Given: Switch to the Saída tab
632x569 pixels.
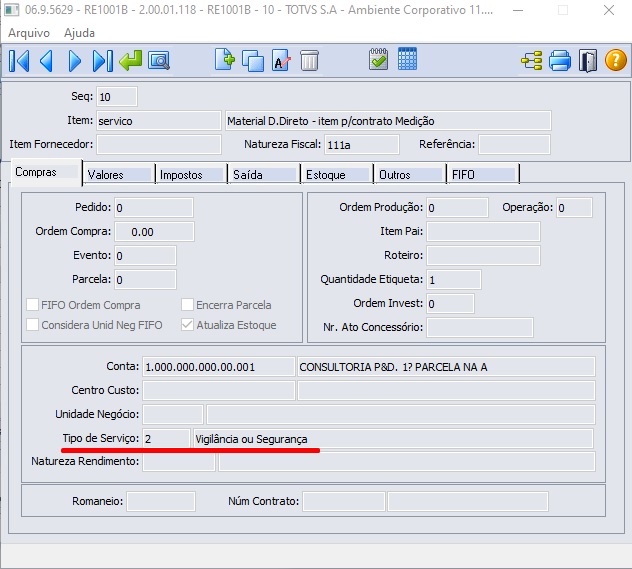Looking at the screenshot, I should 264,174.
